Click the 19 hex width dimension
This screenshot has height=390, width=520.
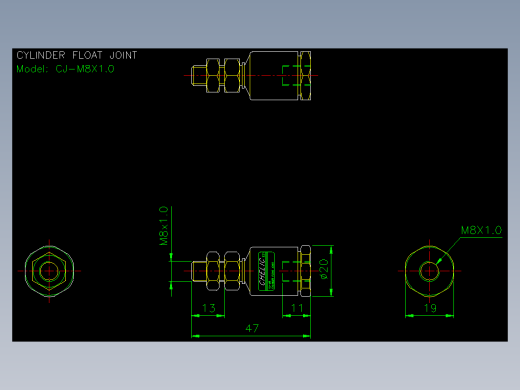coord(430,308)
